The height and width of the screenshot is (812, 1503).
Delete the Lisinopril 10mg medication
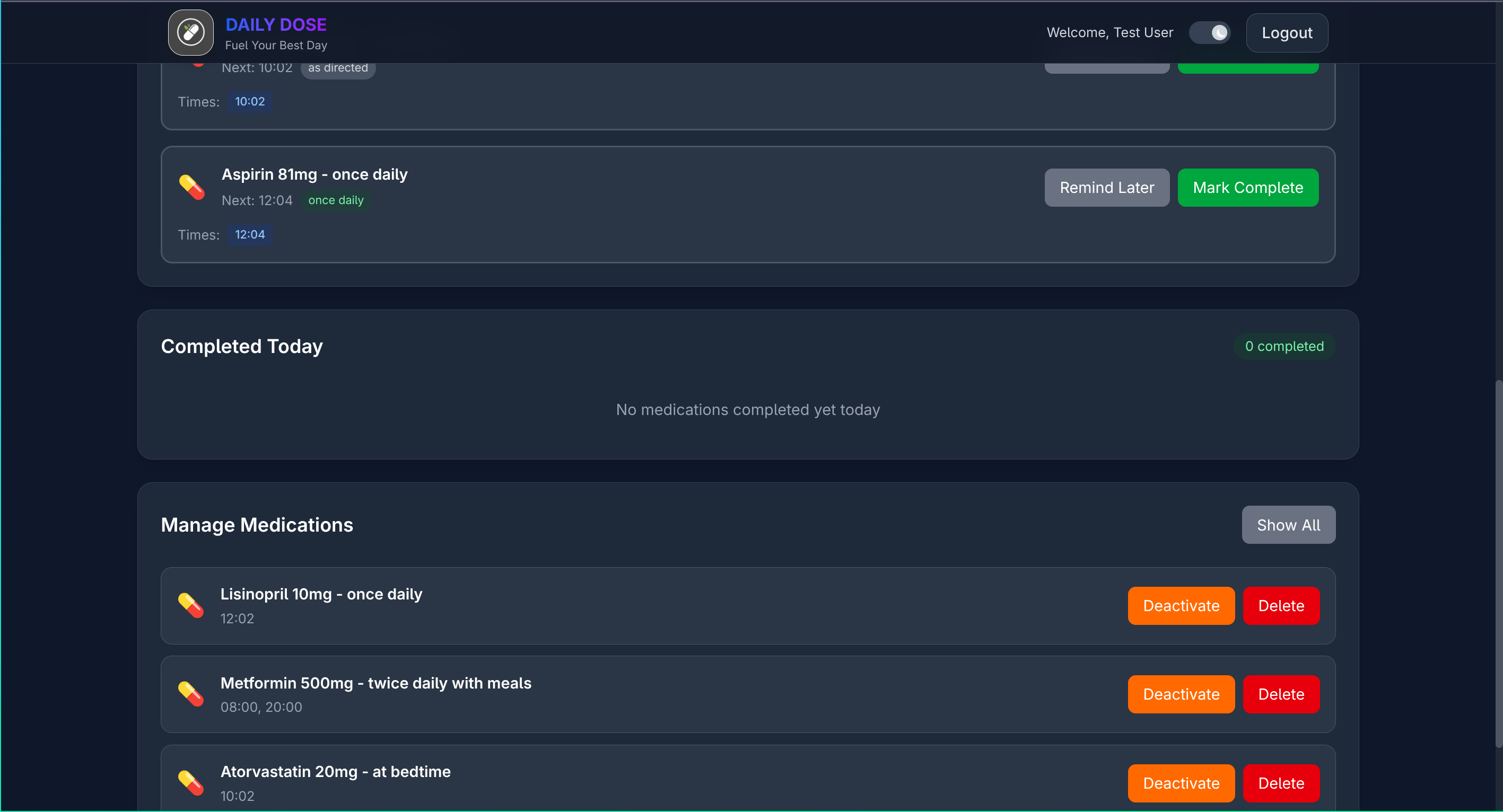1281,606
